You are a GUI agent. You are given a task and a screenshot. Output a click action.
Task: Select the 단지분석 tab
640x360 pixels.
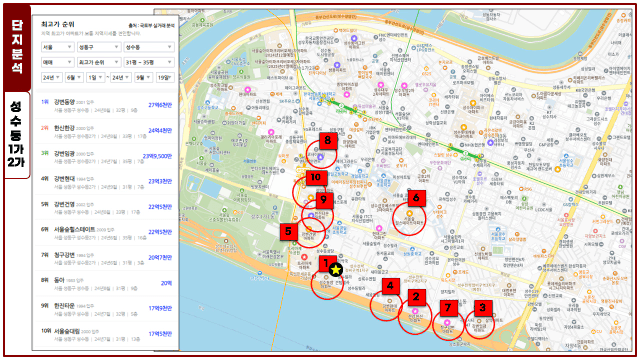tap(17, 47)
